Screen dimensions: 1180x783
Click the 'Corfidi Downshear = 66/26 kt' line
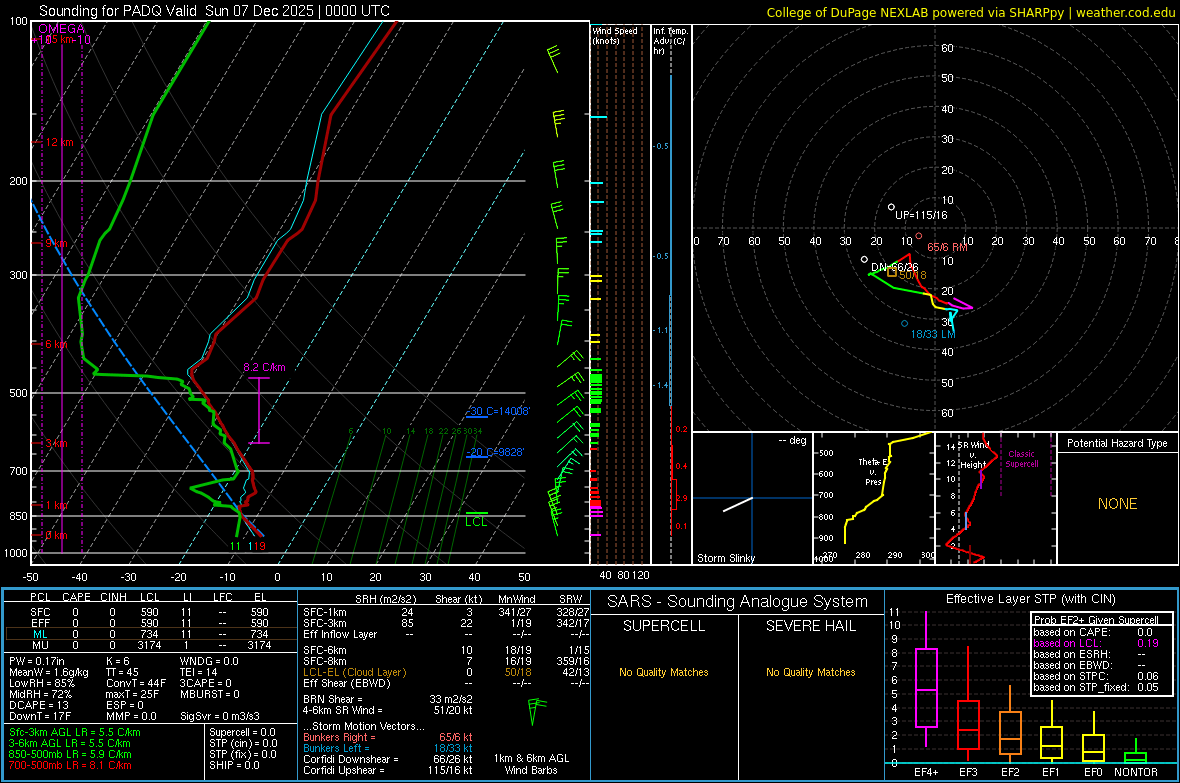pyautogui.click(x=388, y=759)
